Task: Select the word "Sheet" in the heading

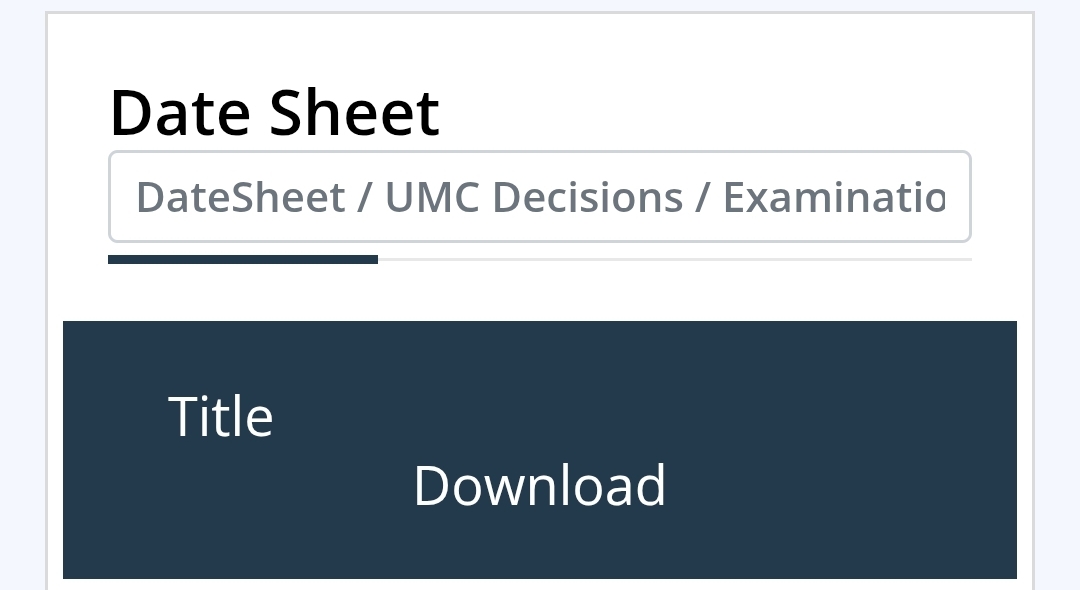Action: click(354, 112)
